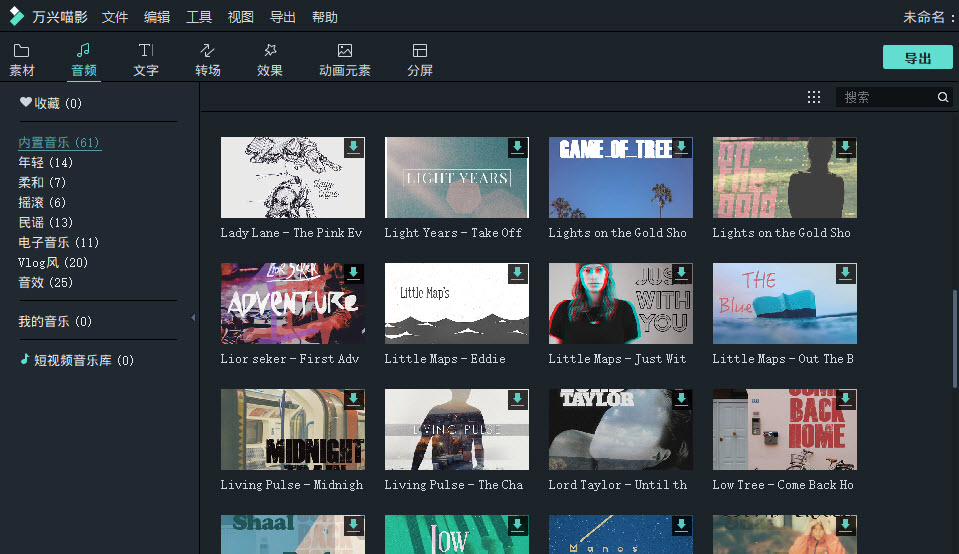Click the green 导出 export button
959x554 pixels.
[x=917, y=57]
